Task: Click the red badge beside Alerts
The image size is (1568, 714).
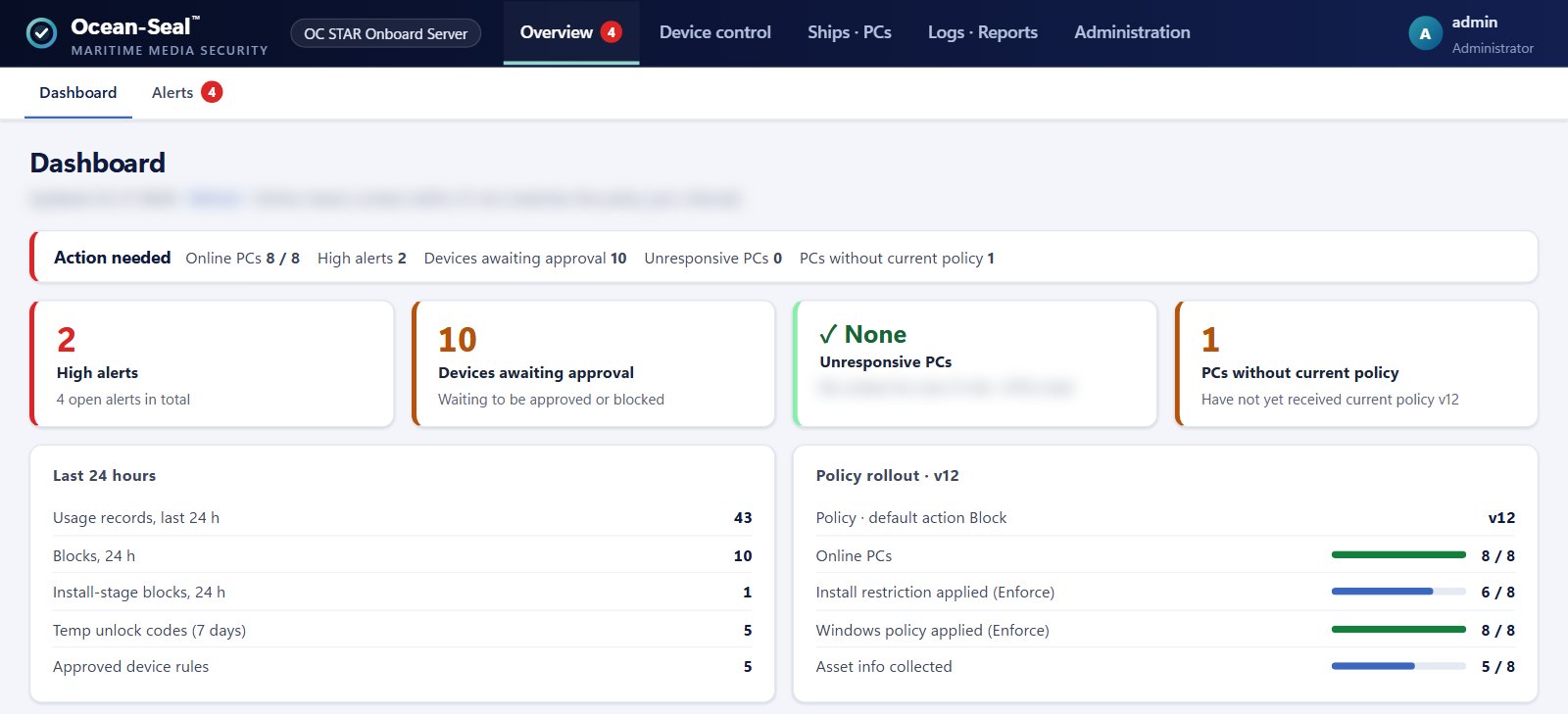Action: pyautogui.click(x=212, y=92)
